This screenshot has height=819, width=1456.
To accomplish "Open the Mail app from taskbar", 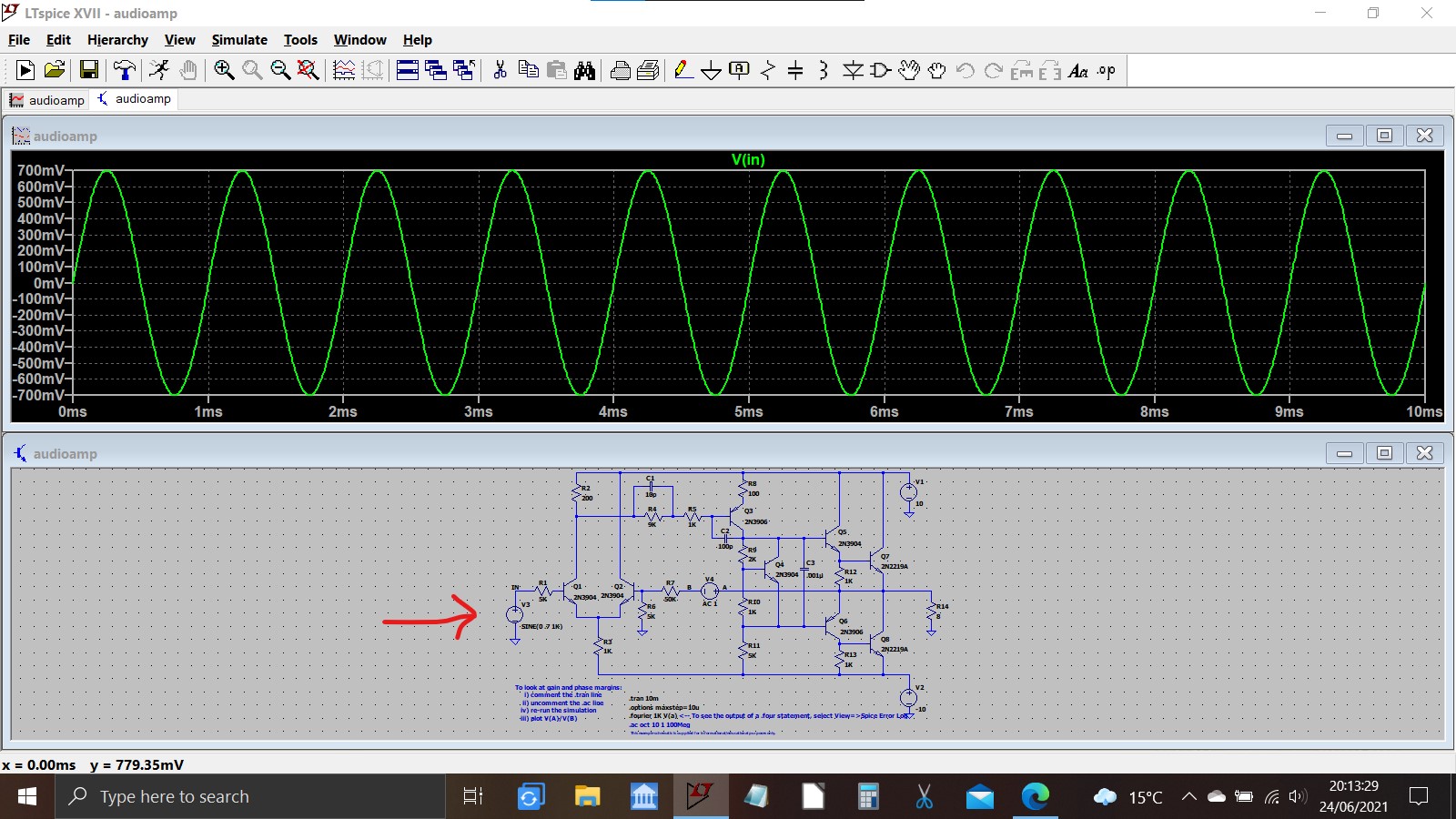I will coord(979,797).
